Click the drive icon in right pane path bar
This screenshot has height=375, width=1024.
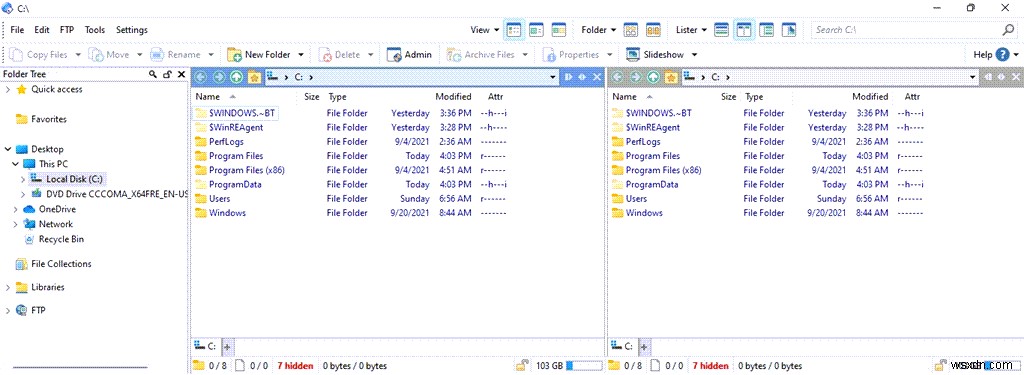690,77
